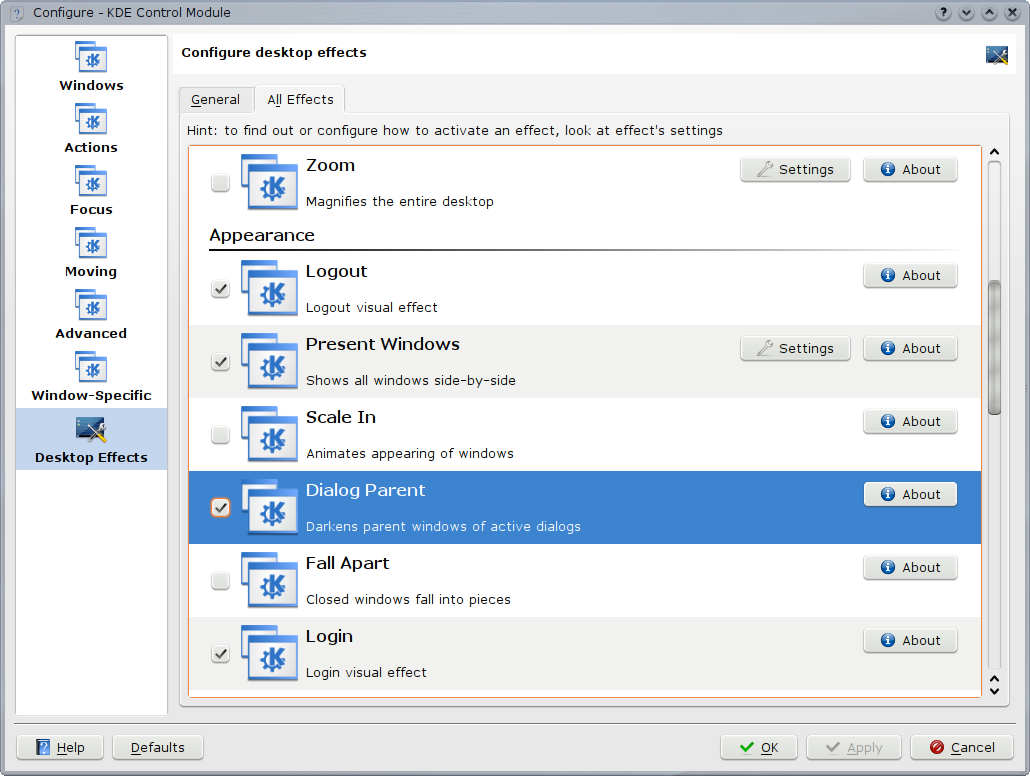
Task: Click the Zoom effect KDE icon
Action: pos(269,182)
